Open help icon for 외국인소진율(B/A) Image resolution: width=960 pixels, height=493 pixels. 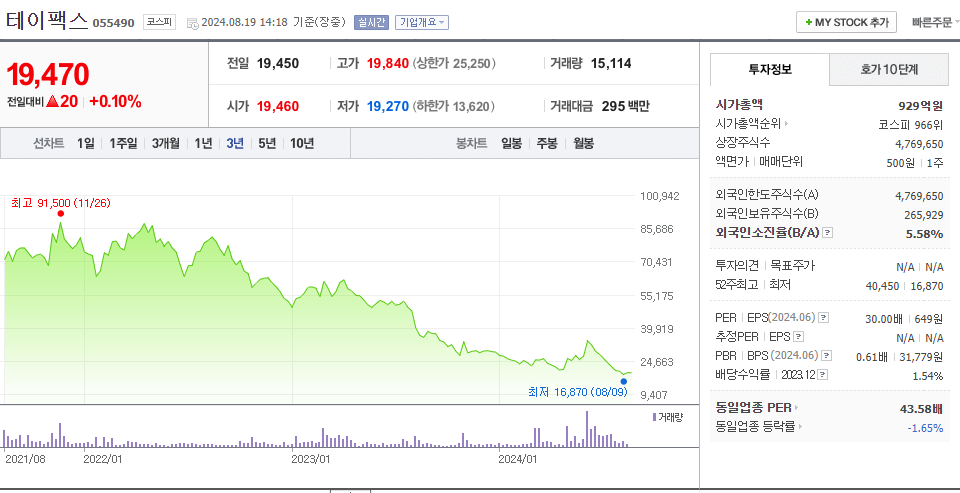(828, 233)
